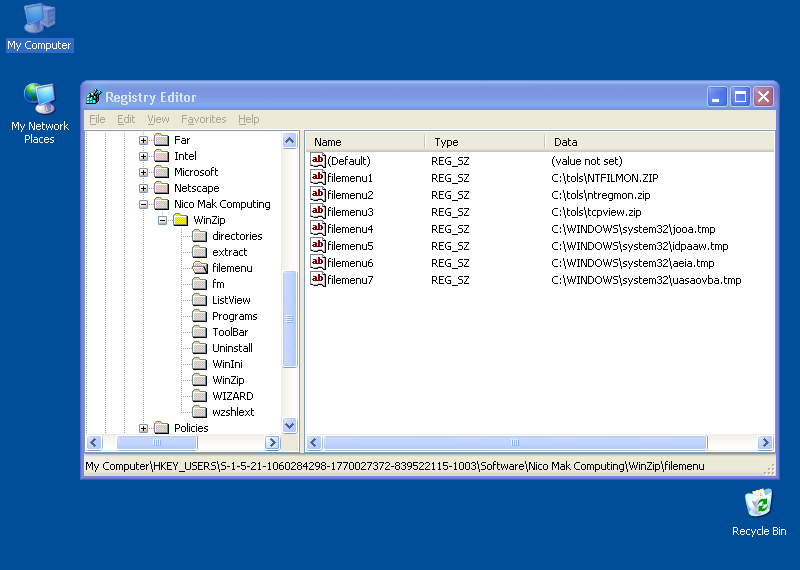Select the ListView key label in the tree
Screen dimensions: 800x570
tap(231, 300)
